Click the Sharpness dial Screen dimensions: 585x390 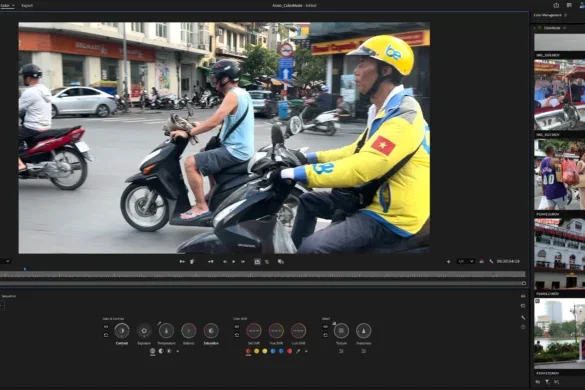[363, 331]
